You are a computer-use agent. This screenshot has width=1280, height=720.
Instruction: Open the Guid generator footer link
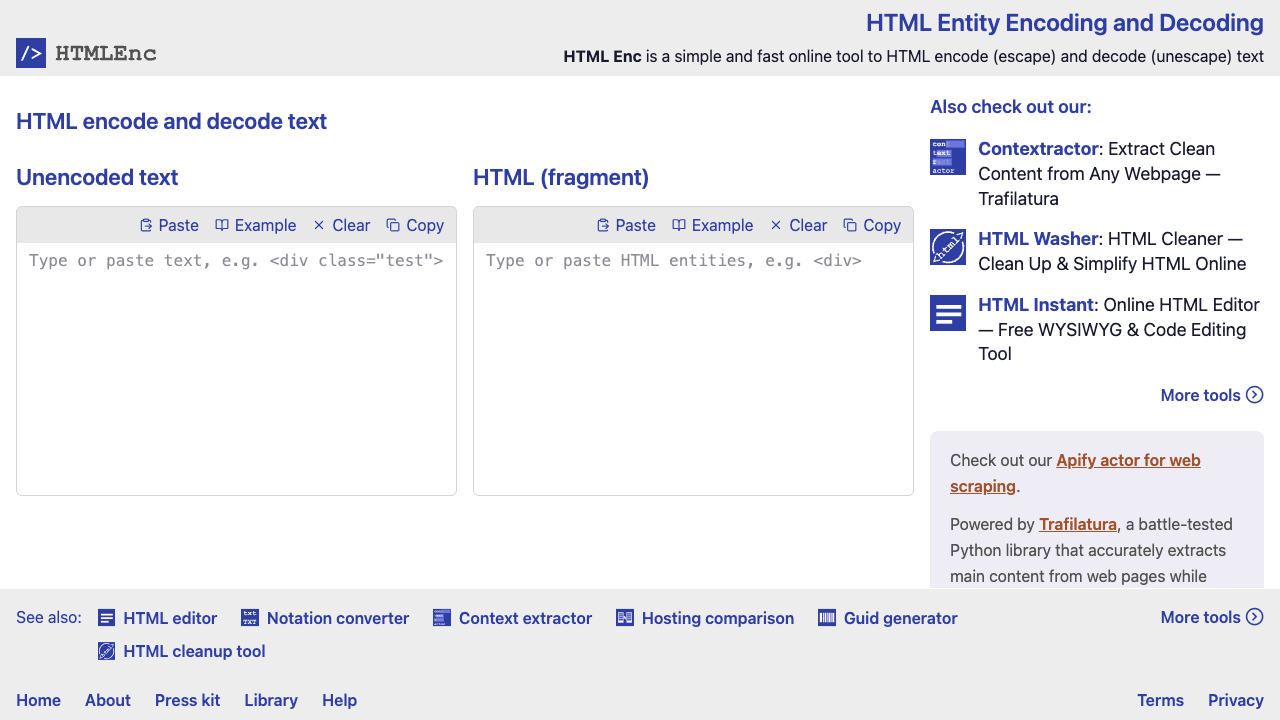click(888, 618)
